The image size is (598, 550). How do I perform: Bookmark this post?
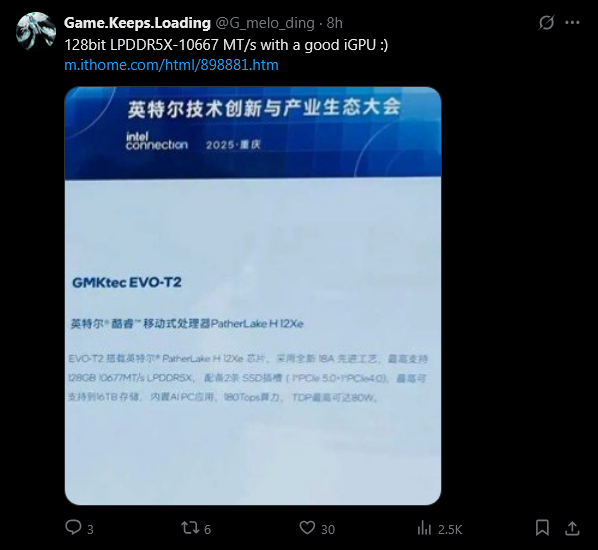tap(542, 528)
